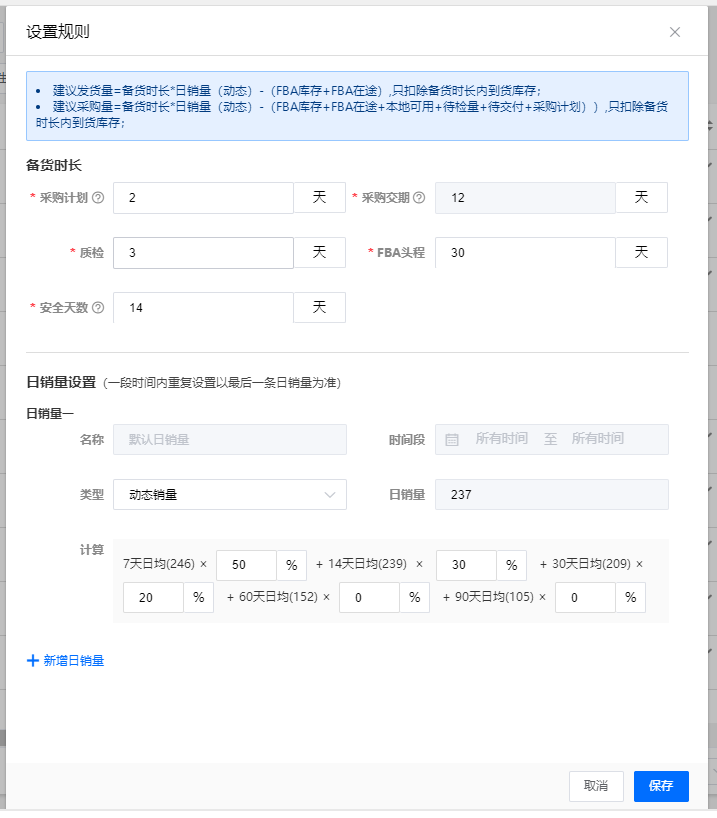Image resolution: width=717 pixels, height=818 pixels.
Task: Click the 天 unit addon beside 安全天数
Action: click(x=319, y=308)
